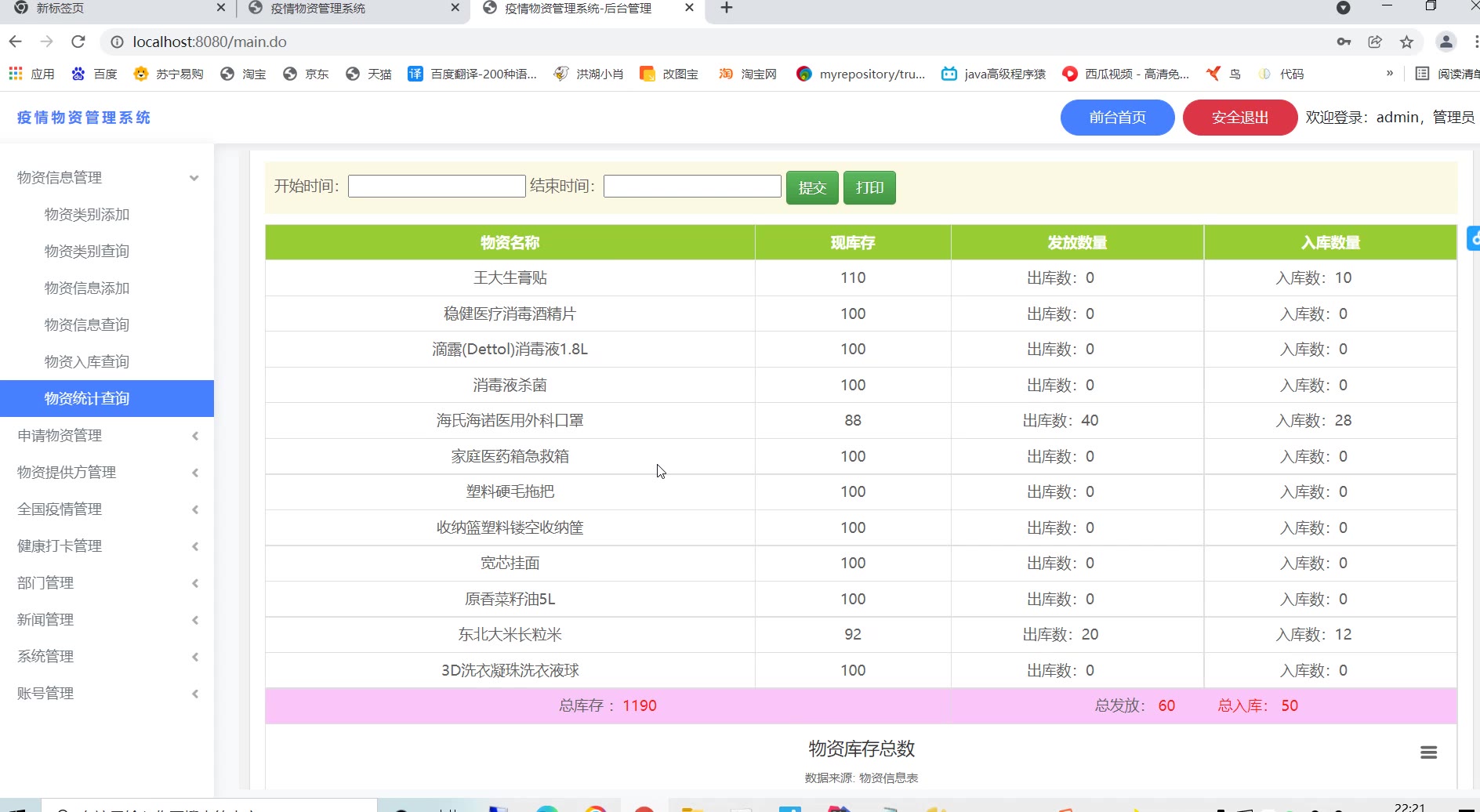Click the share page icon in address bar

pos(1375,42)
